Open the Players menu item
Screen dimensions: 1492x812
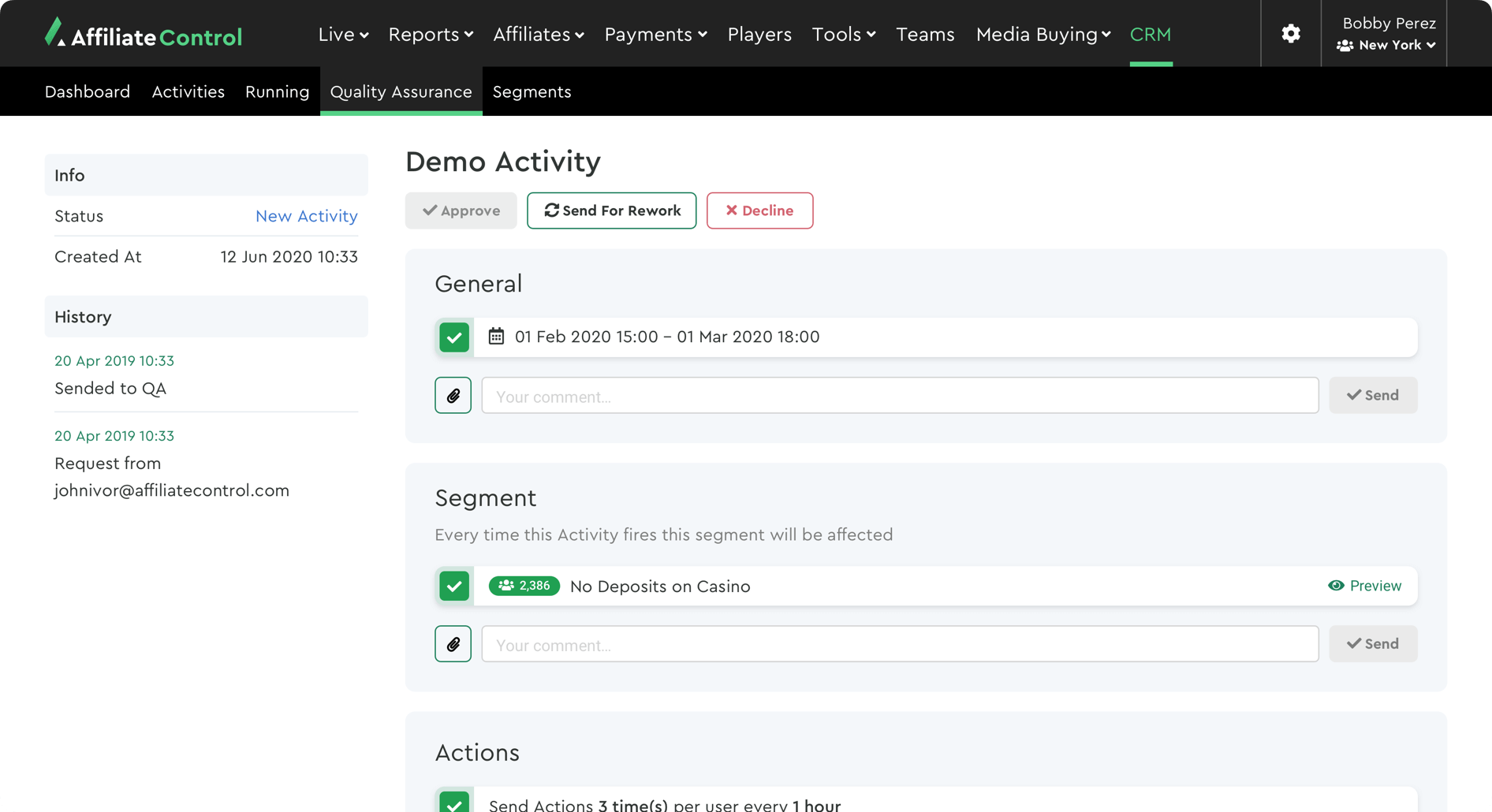coord(759,35)
